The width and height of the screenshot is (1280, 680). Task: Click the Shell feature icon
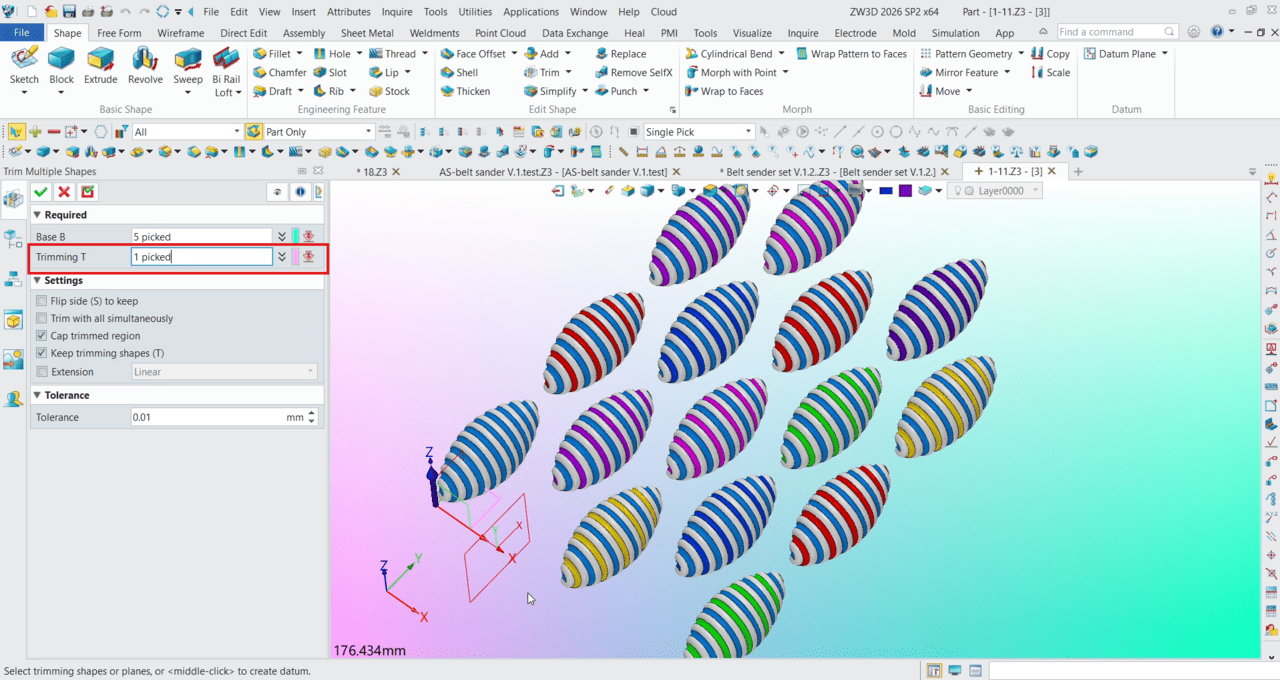(x=465, y=71)
